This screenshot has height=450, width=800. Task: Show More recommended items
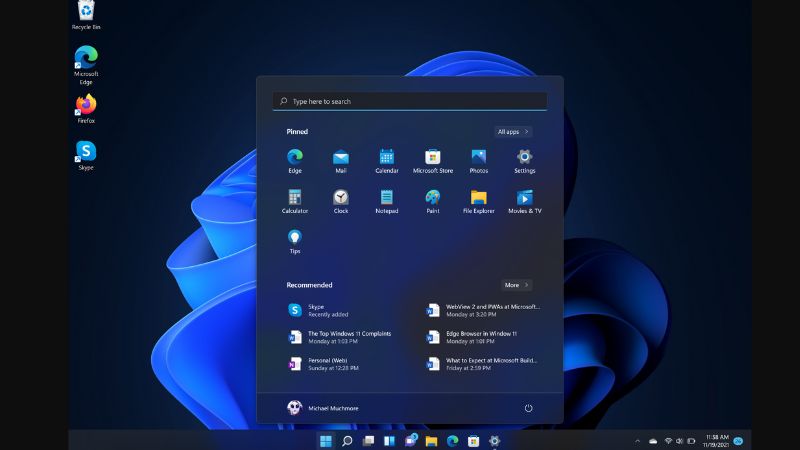tap(516, 285)
